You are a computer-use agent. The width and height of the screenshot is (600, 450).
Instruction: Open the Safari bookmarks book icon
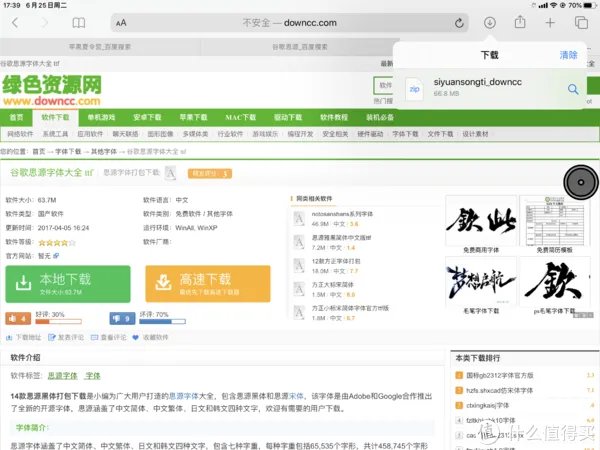click(x=79, y=23)
